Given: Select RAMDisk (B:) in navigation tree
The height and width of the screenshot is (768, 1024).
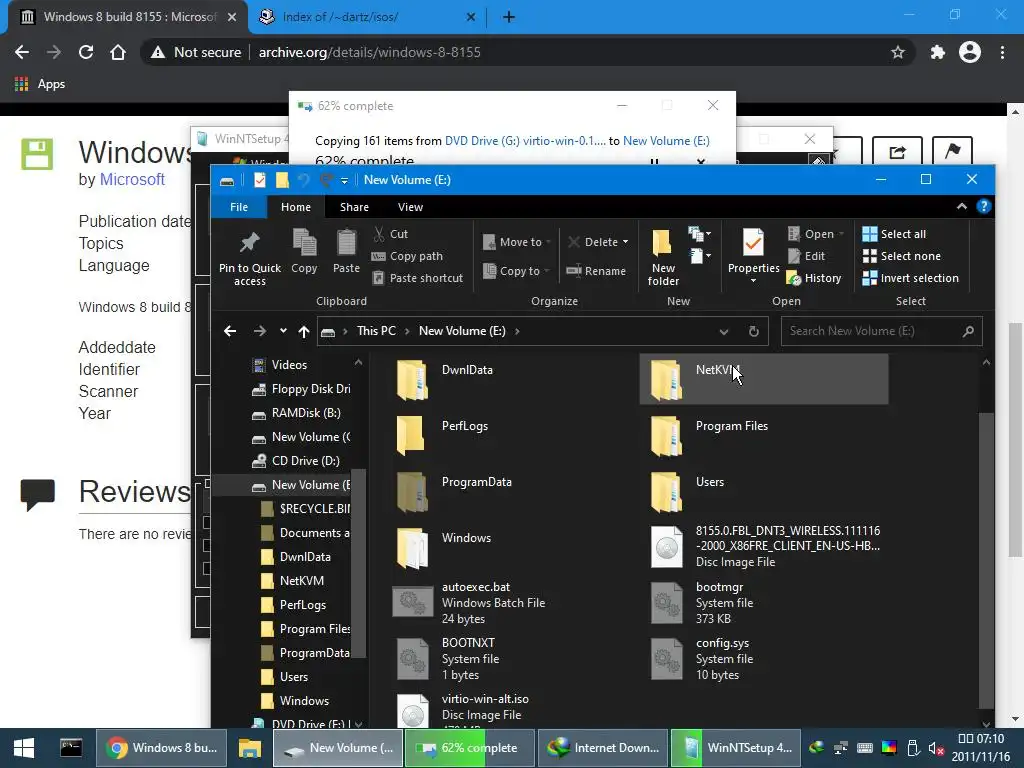Looking at the screenshot, I should tap(297, 413).
